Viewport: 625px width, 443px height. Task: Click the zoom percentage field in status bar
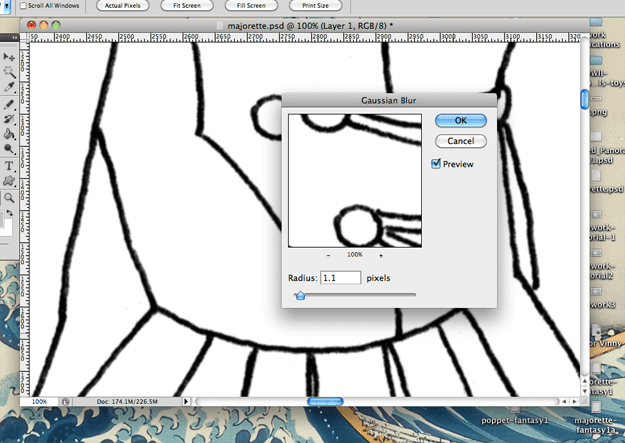click(x=39, y=402)
